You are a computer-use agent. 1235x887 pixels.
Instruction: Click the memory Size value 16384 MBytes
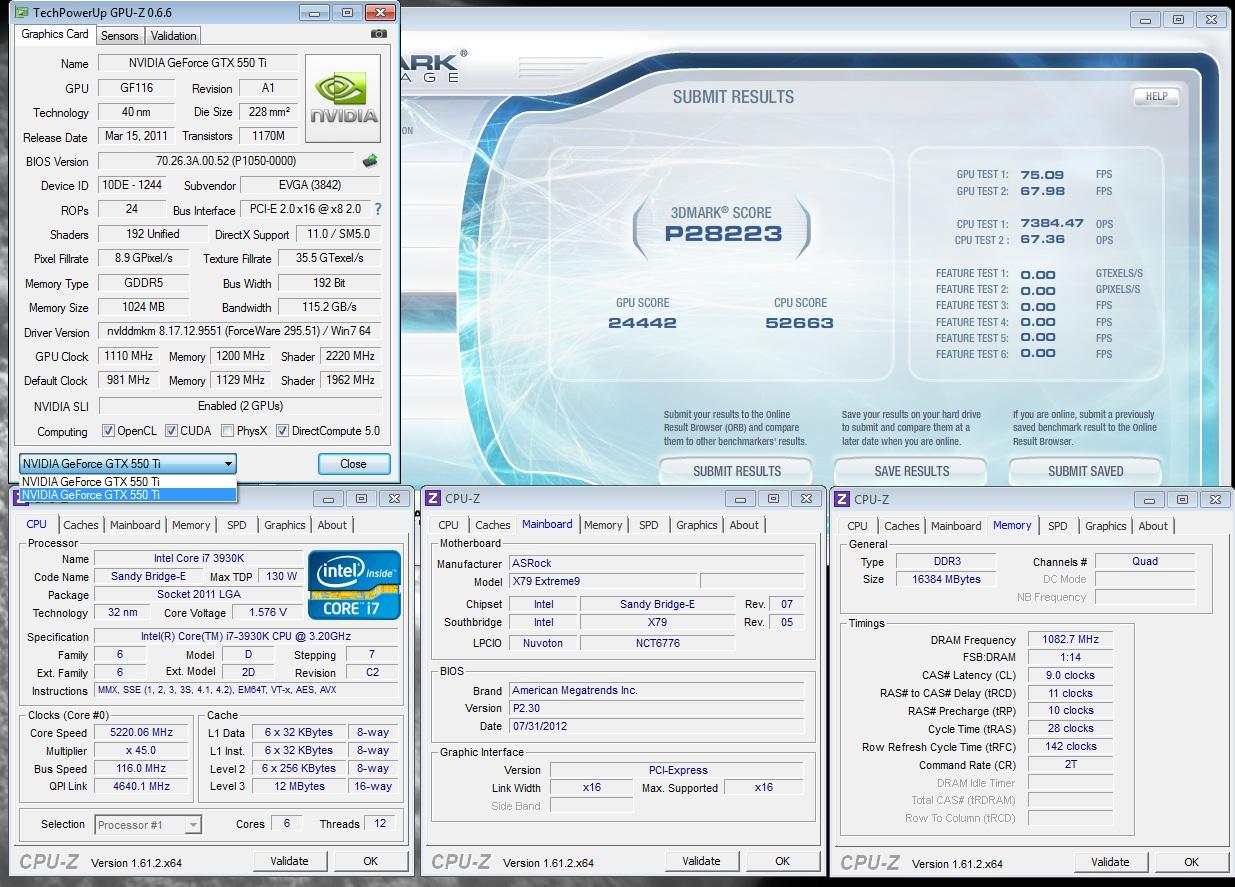point(945,579)
